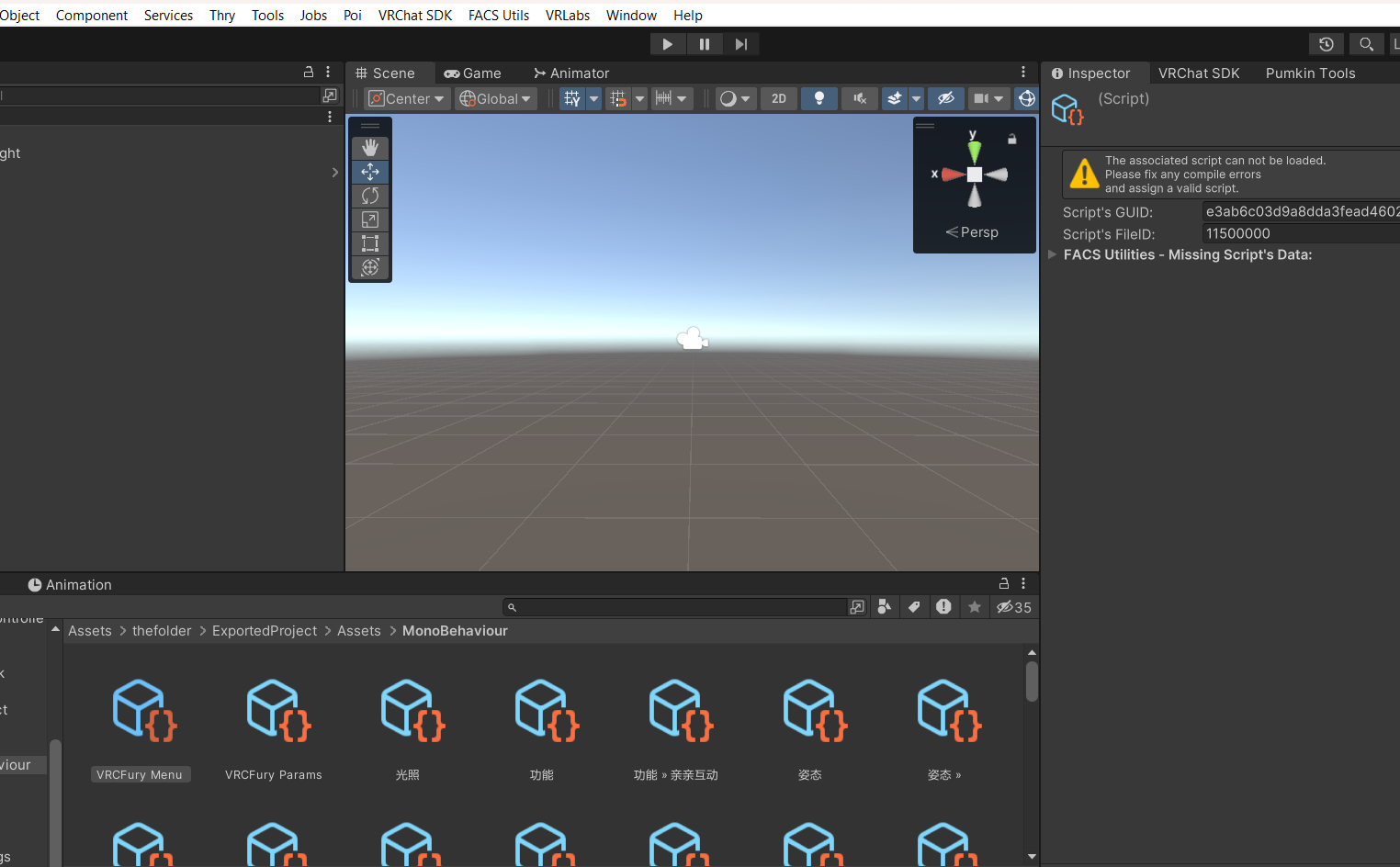Toggle 2D view mode
Screen dimensions: 1400x867
pyautogui.click(x=779, y=98)
